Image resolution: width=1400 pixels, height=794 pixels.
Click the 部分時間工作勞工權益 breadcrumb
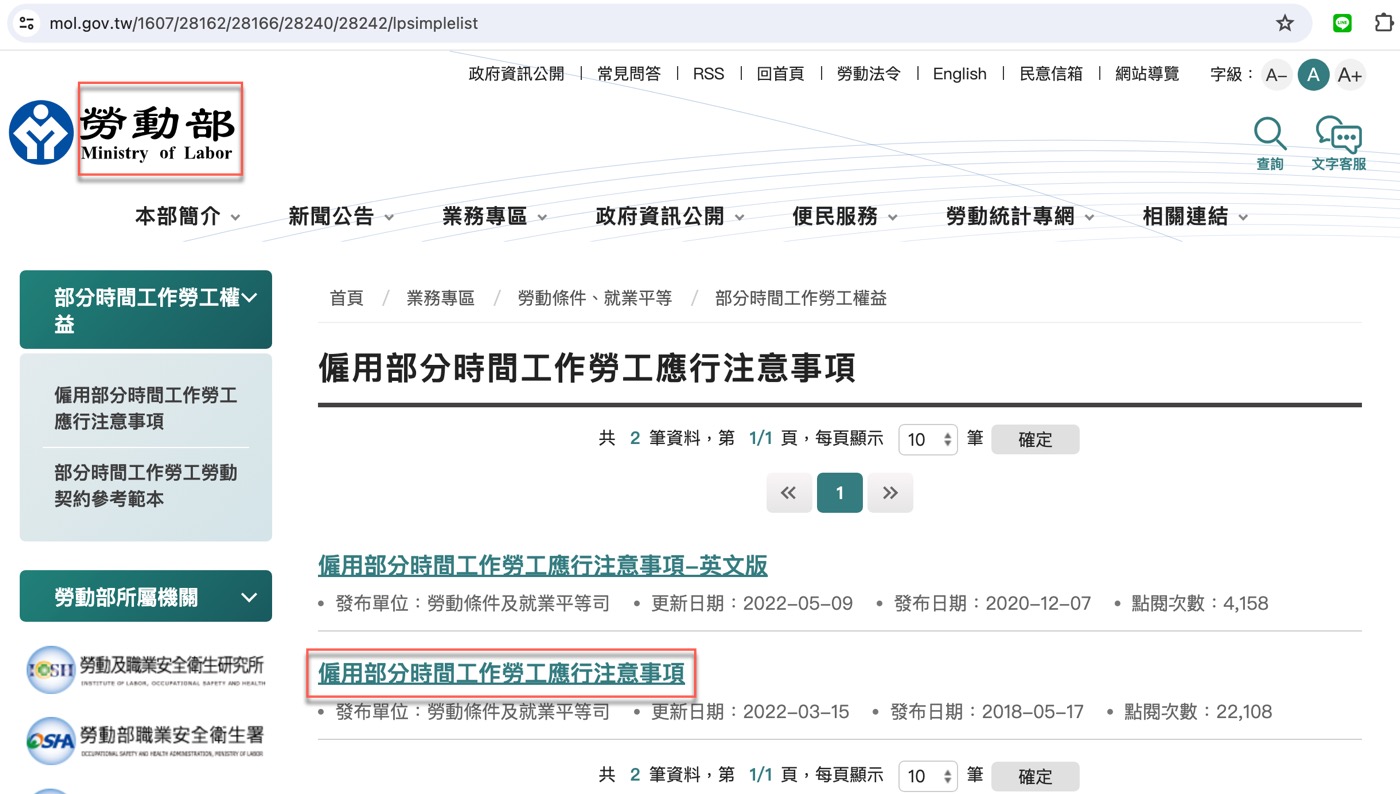point(801,298)
